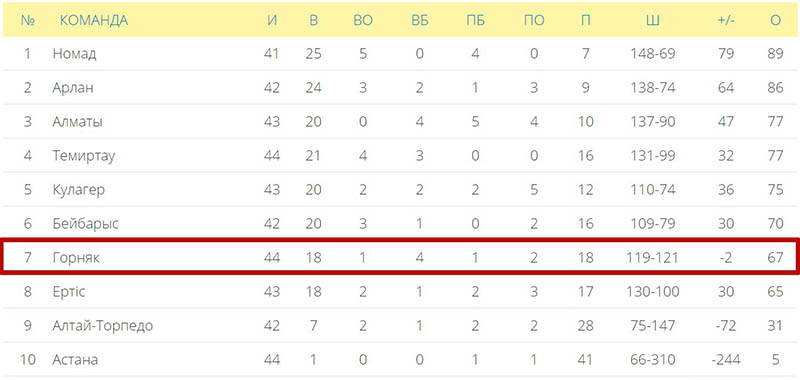
Task: Click on team Темиртау
Action: coord(84,156)
